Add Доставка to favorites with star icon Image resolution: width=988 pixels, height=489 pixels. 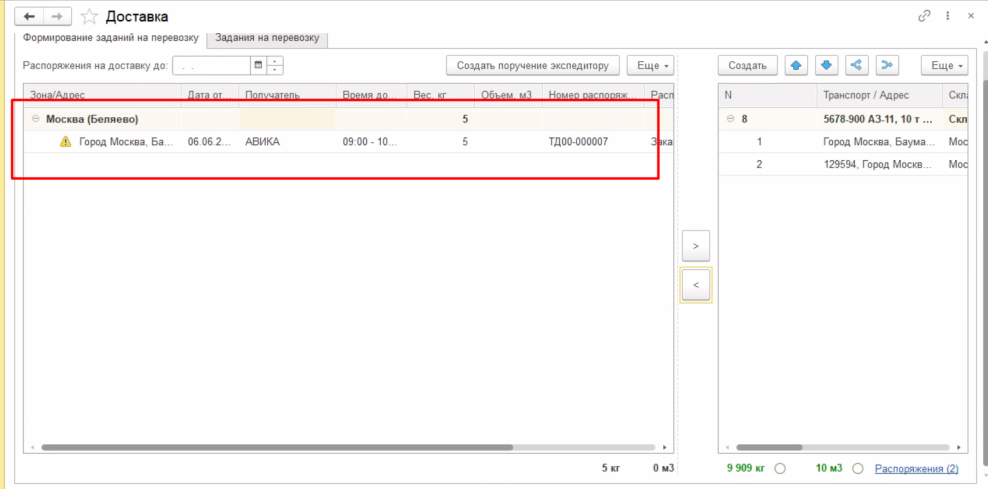click(89, 17)
